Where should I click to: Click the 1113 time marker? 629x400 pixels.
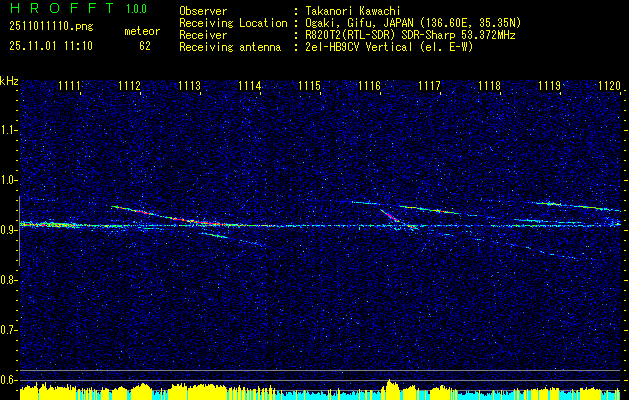click(x=189, y=86)
